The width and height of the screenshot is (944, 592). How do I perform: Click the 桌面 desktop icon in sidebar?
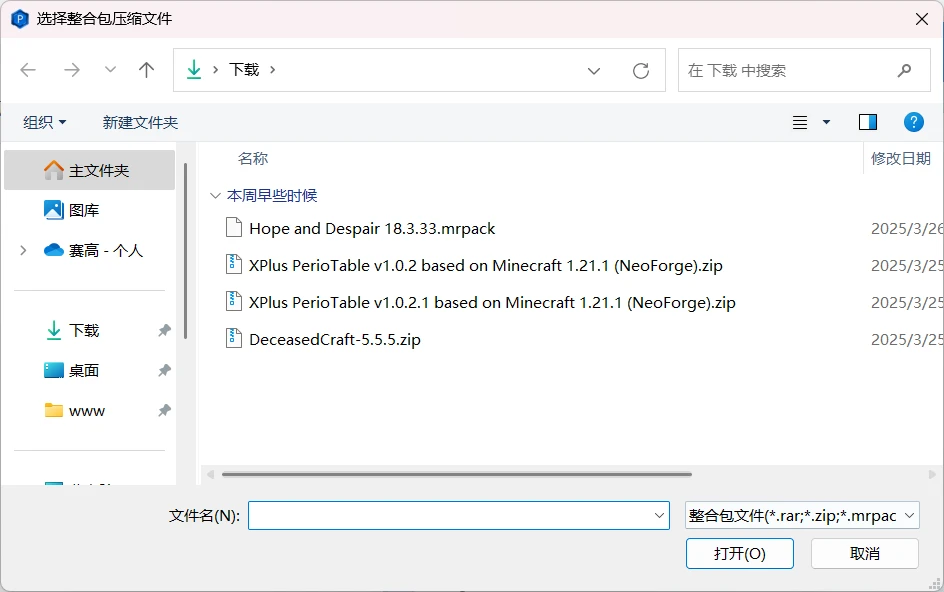click(54, 370)
